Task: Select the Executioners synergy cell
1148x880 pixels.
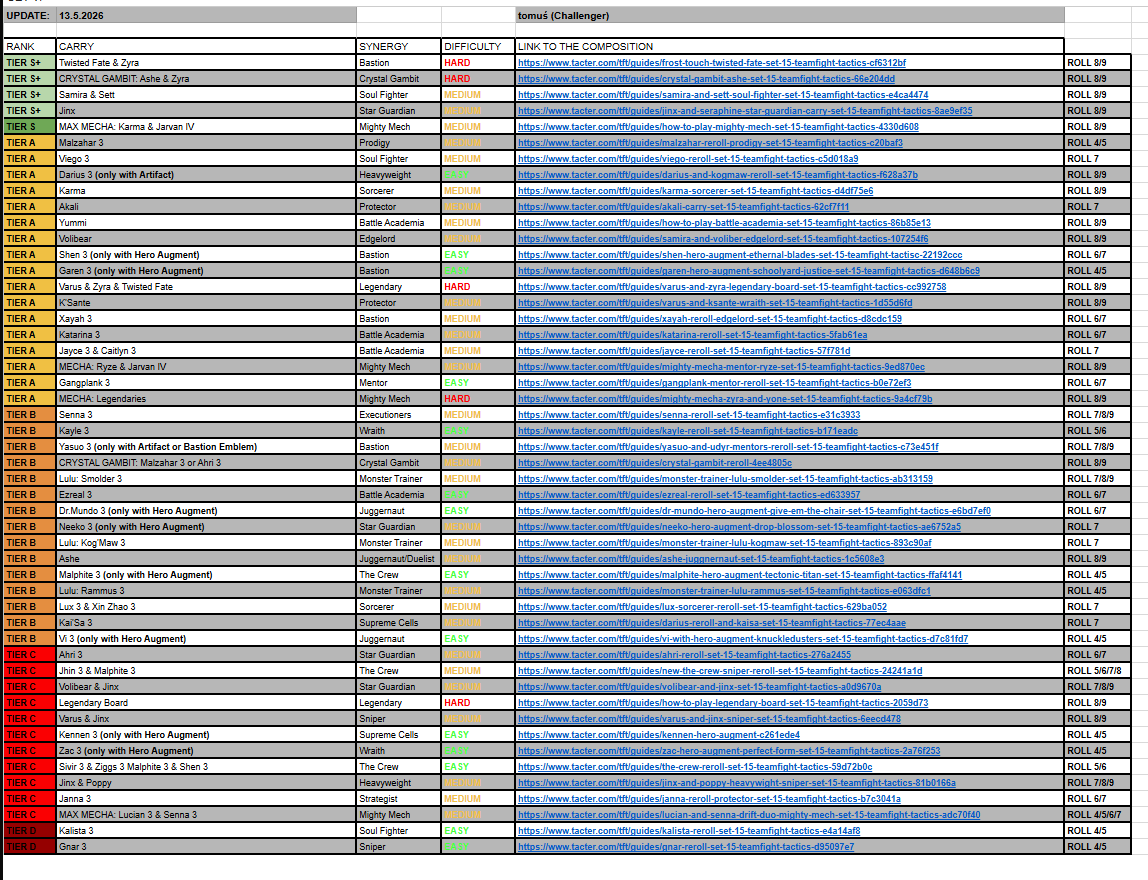Action: coord(398,415)
